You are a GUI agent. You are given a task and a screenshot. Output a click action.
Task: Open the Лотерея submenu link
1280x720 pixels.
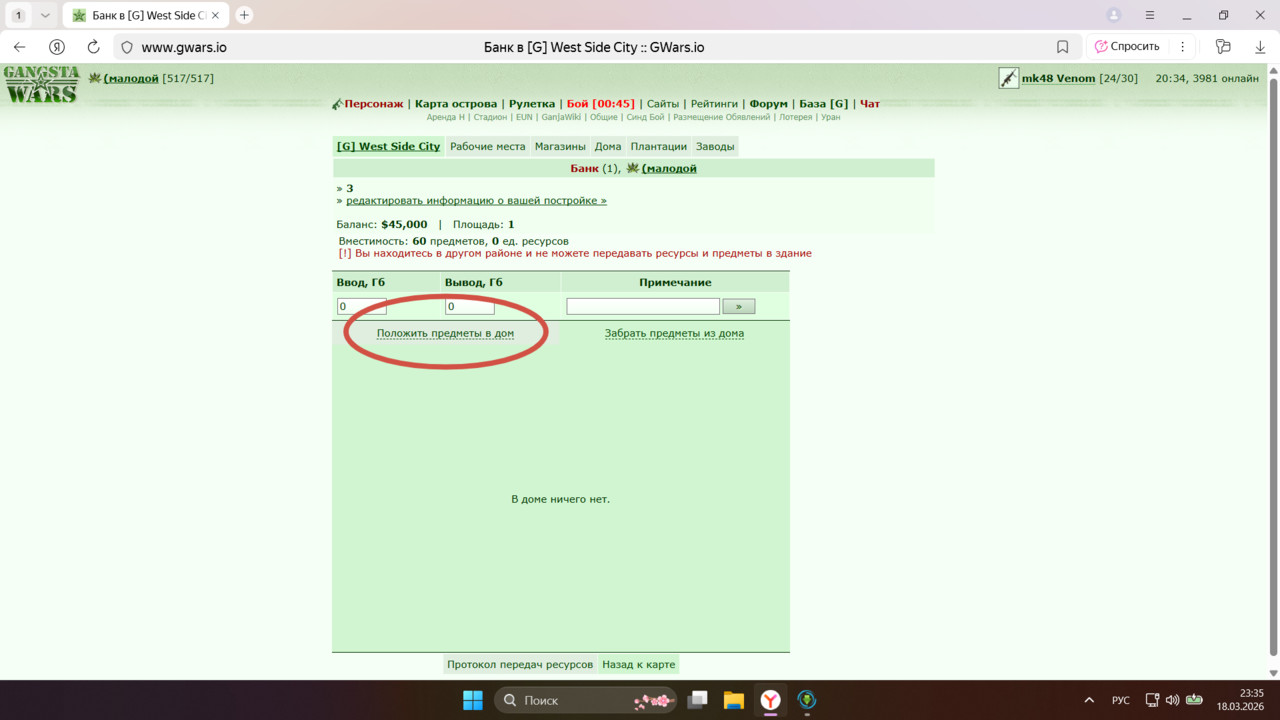[797, 117]
